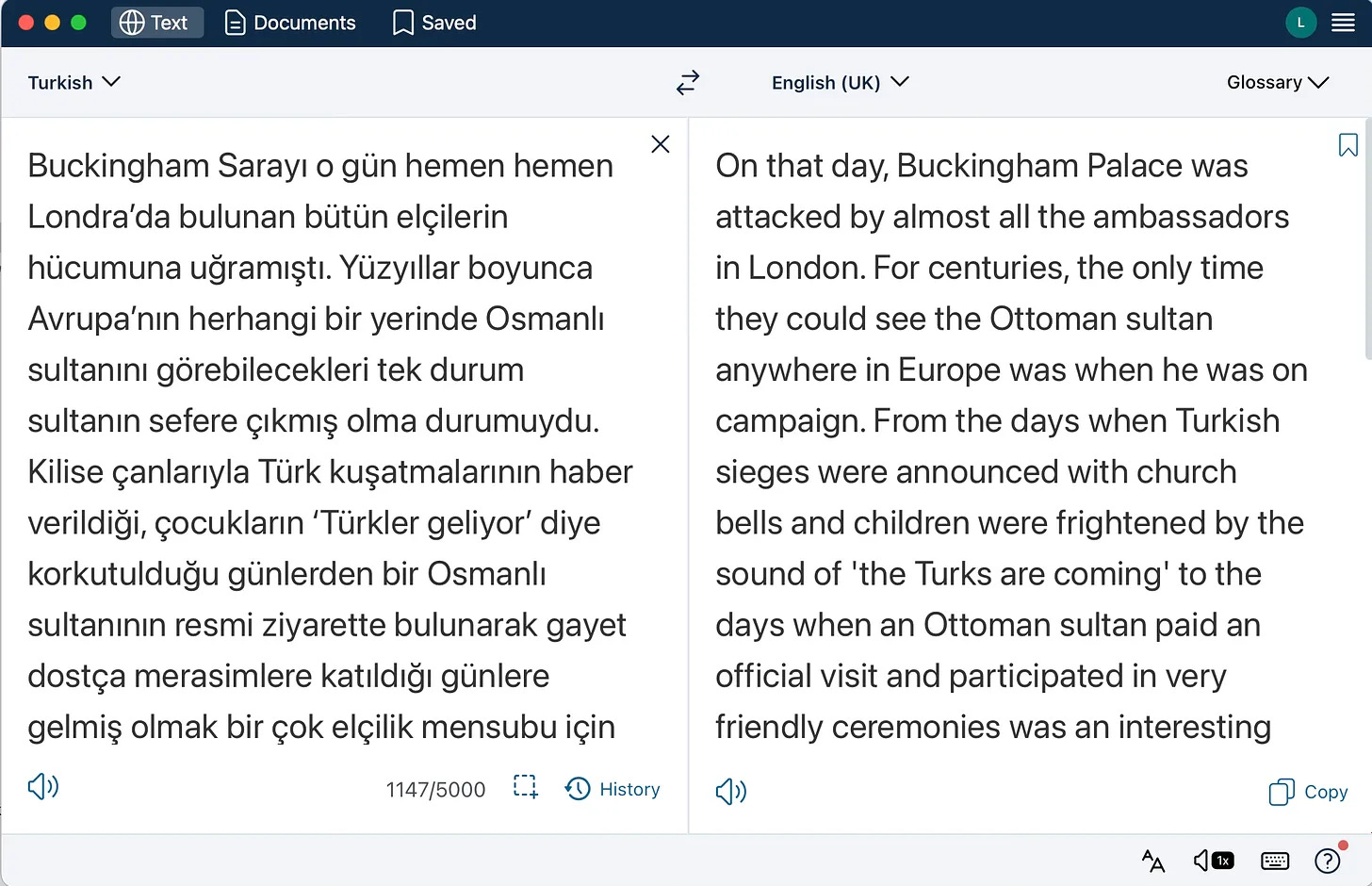Swap the translation languages
This screenshot has width=1372, height=886.
[x=688, y=82]
